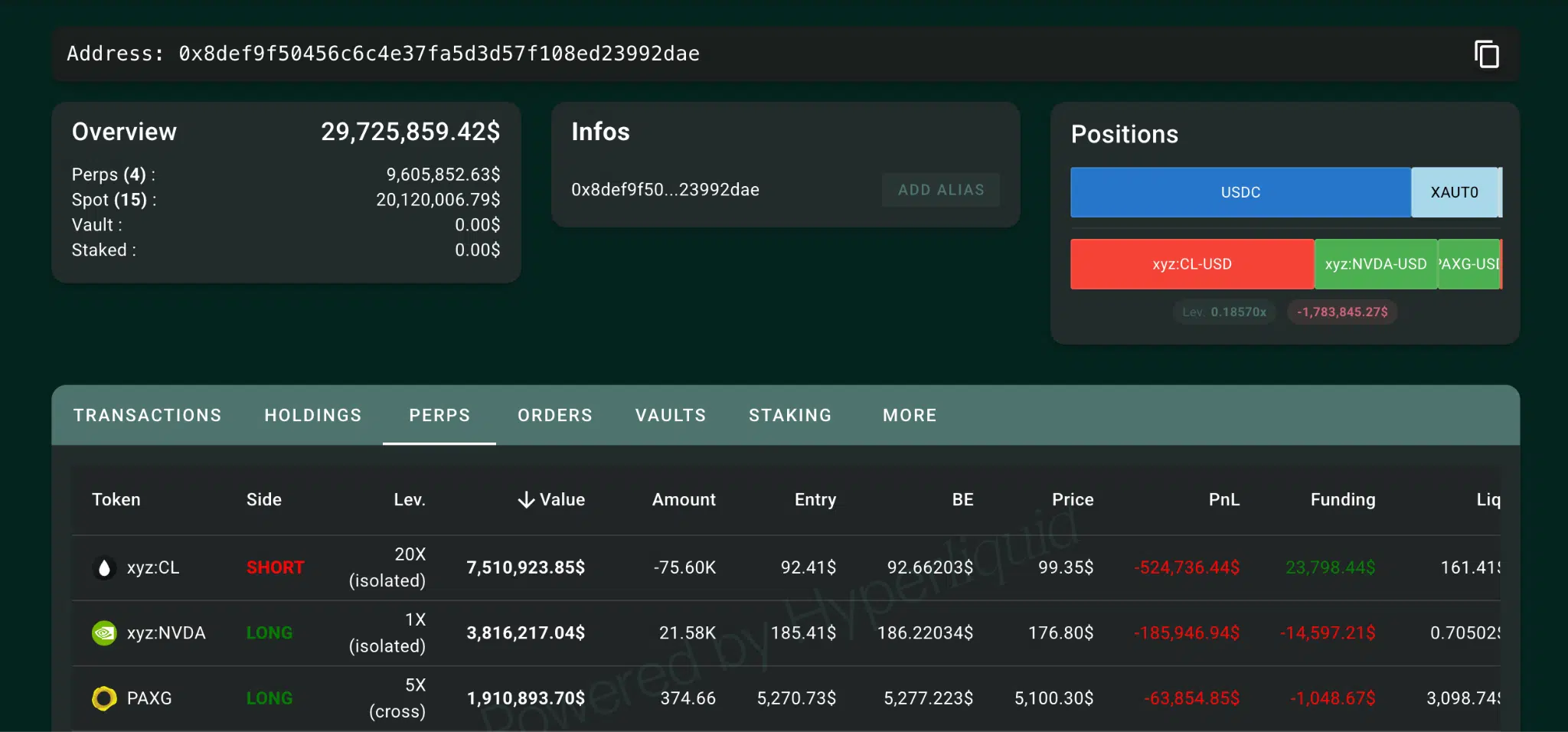
Task: Open the STAKING tab
Action: click(789, 415)
